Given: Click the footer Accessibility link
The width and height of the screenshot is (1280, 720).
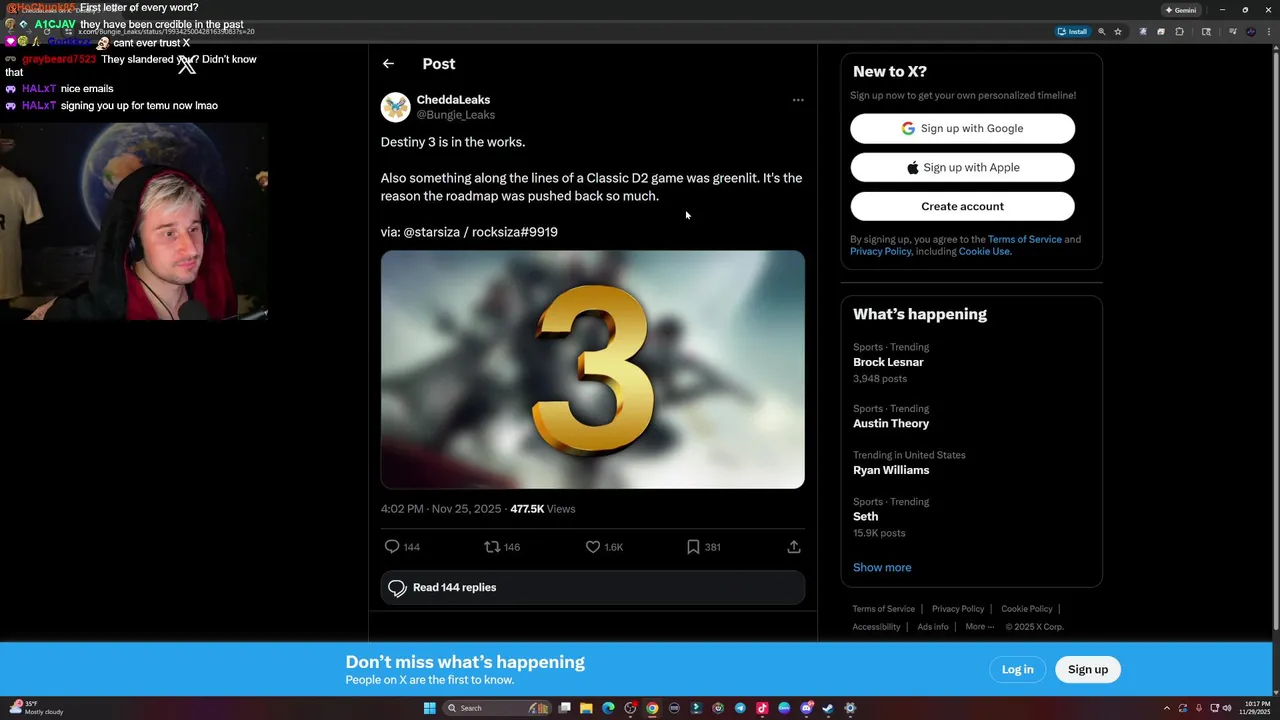Looking at the screenshot, I should 876,627.
